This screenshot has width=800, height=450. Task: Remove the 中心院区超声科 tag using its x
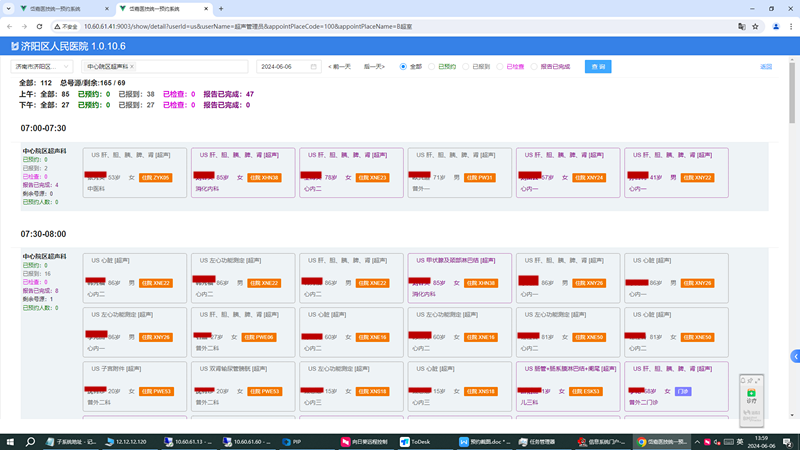point(132,67)
